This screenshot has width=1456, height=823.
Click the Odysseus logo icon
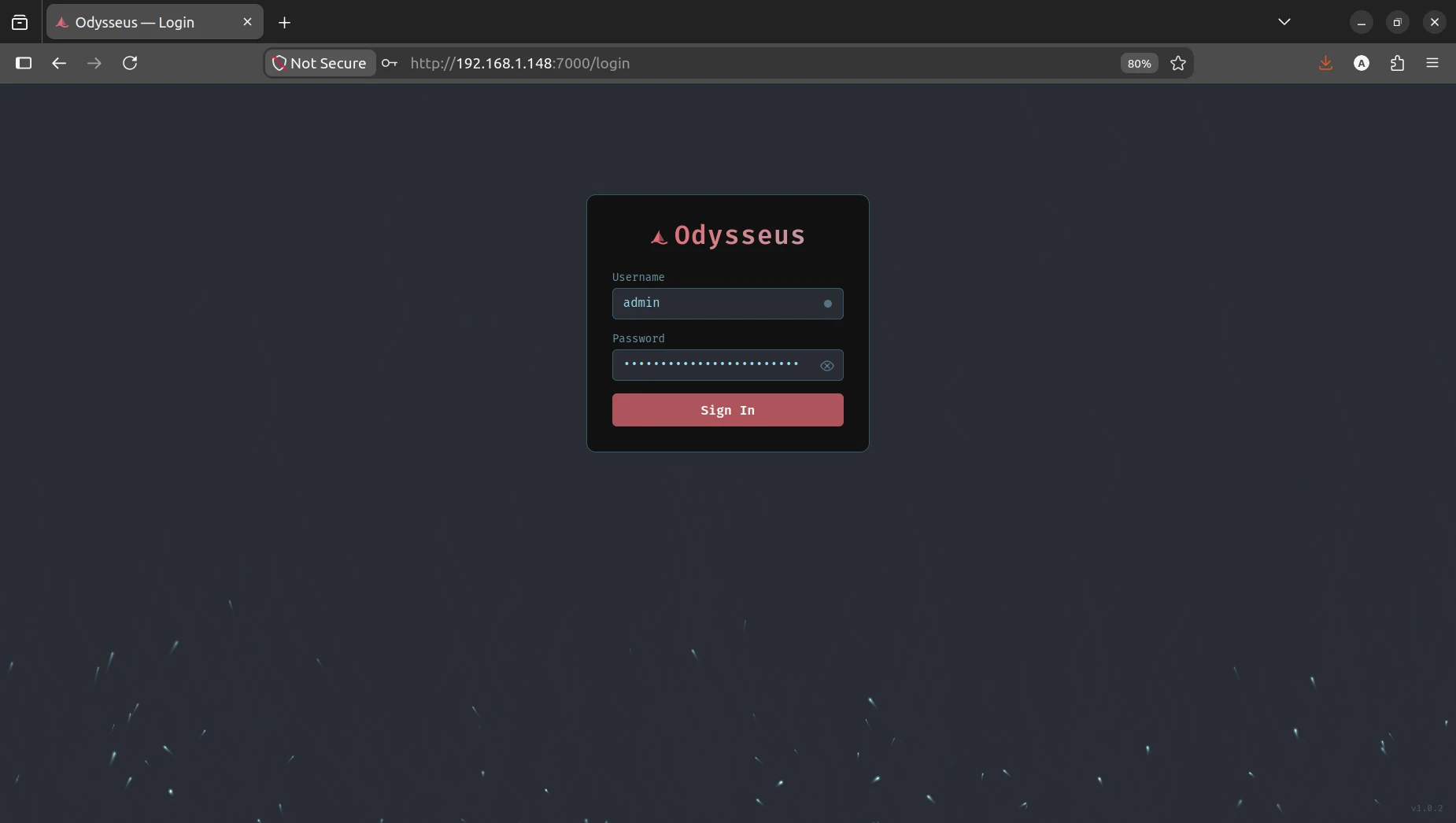[660, 237]
